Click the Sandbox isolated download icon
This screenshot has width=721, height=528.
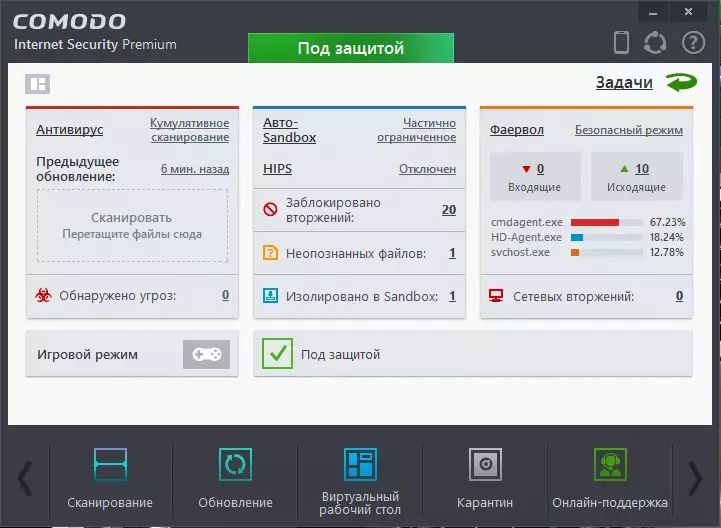(x=270, y=296)
